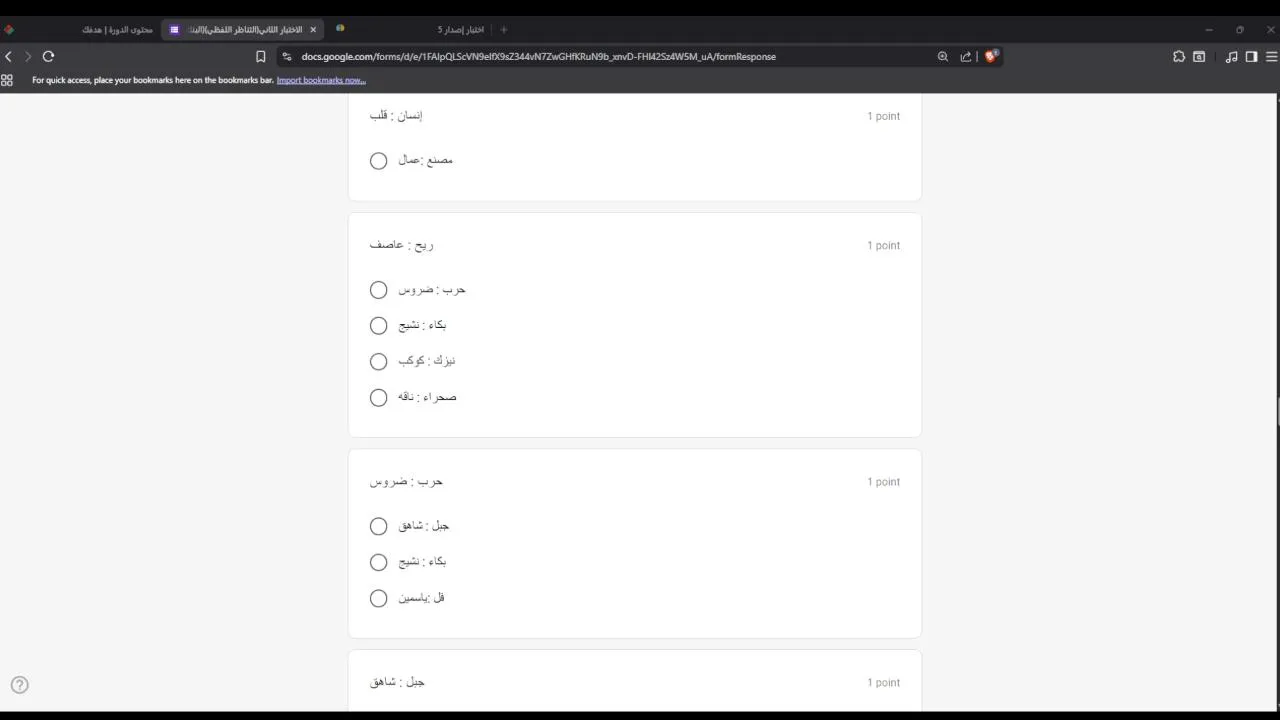The height and width of the screenshot is (720, 1280).
Task: Open the zoom magnifier icon in address bar
Action: click(x=942, y=57)
